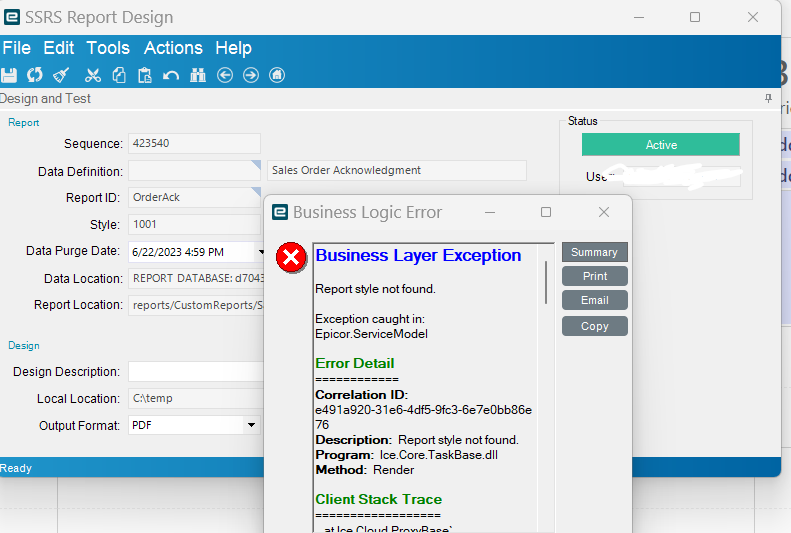This screenshot has height=533, width=791.
Task: Click the Report ID field OrderAck
Action: (x=194, y=197)
